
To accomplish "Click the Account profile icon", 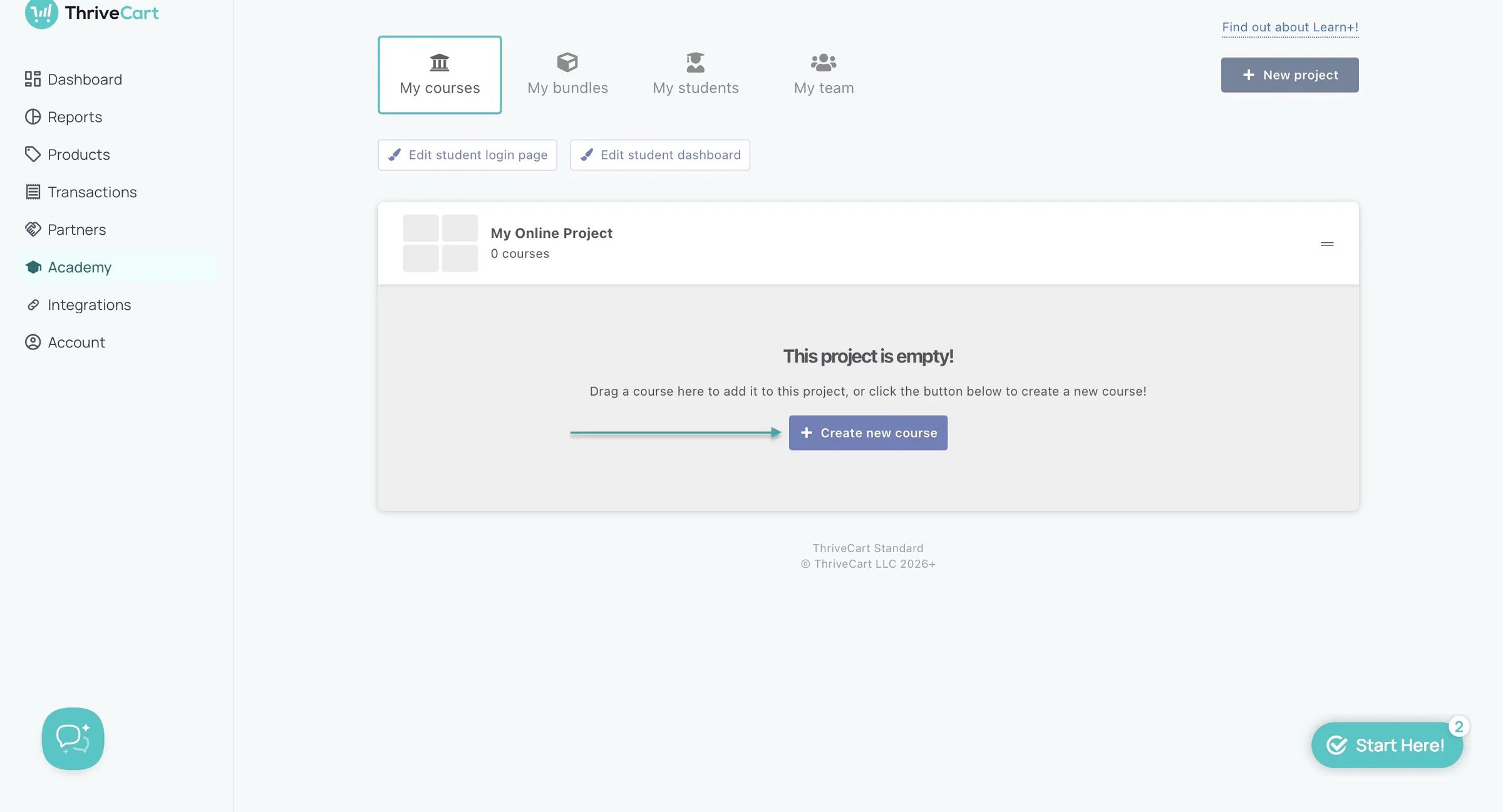I will 33,342.
